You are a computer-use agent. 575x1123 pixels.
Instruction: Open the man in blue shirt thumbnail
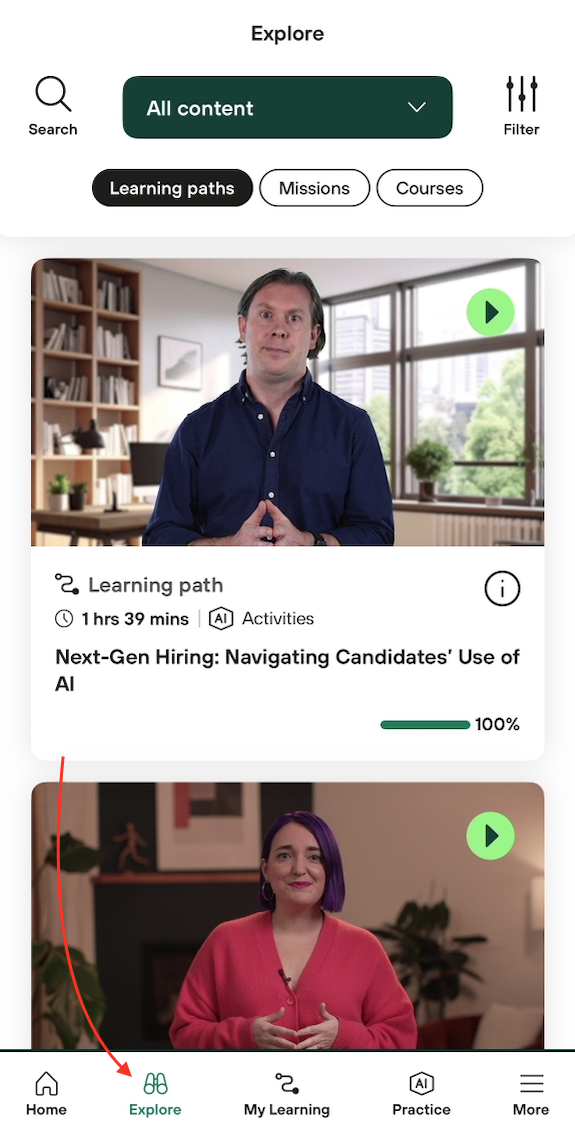[x=287, y=402]
